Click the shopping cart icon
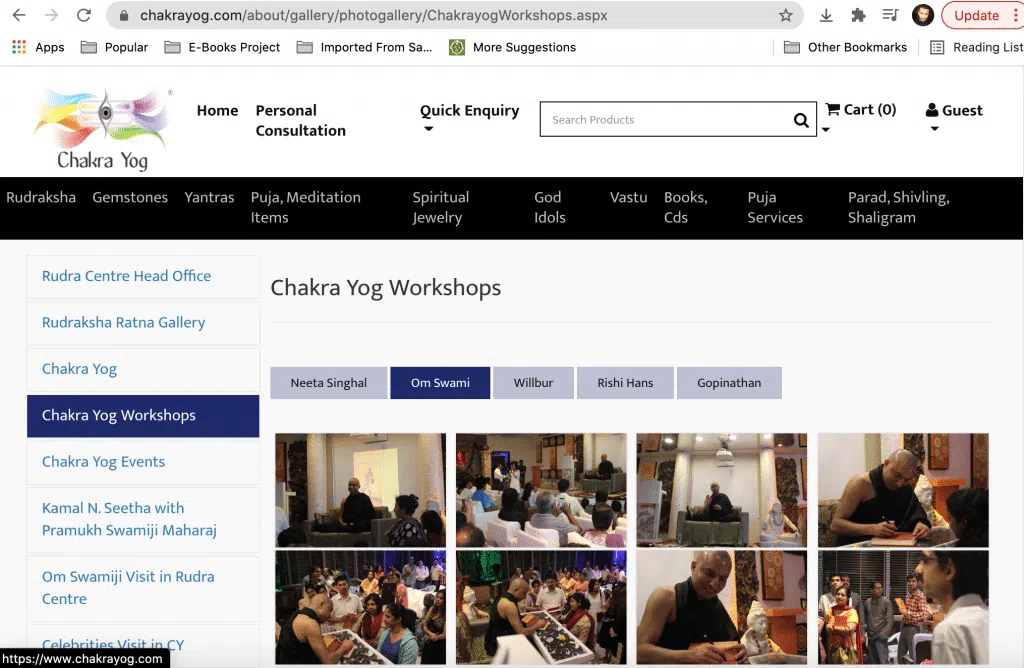1024x668 pixels. tap(833, 109)
